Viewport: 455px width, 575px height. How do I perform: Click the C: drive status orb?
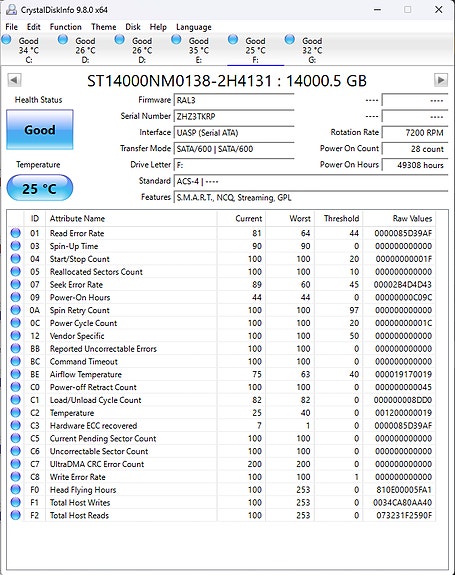click(x=7, y=40)
